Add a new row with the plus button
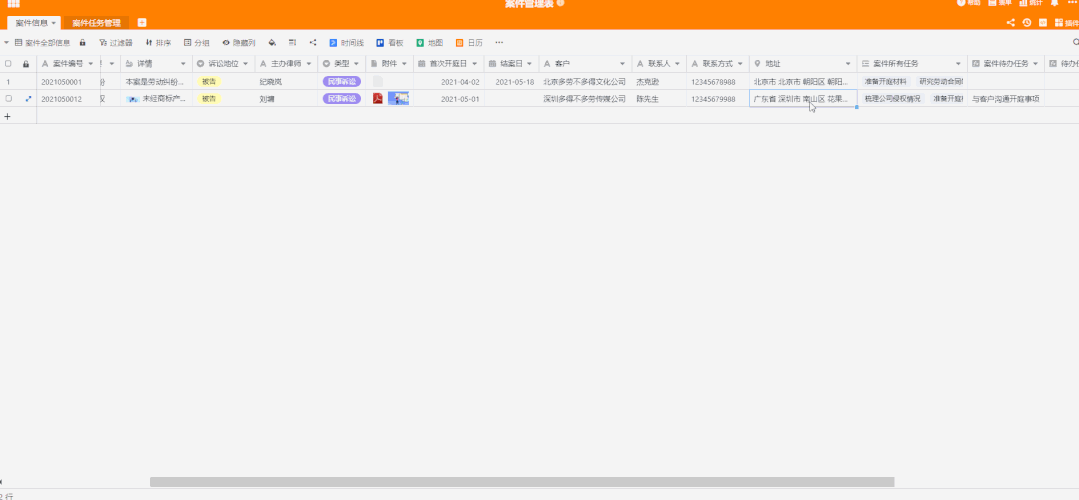The width and height of the screenshot is (1079, 500). coord(8,116)
